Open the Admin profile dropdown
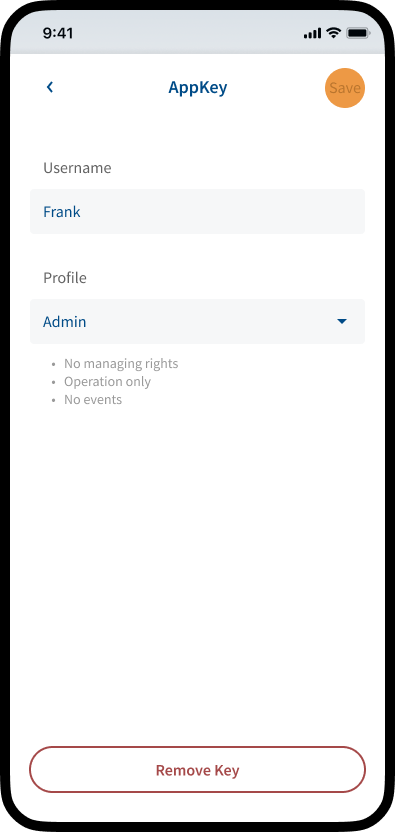The width and height of the screenshot is (395, 832). [x=198, y=322]
